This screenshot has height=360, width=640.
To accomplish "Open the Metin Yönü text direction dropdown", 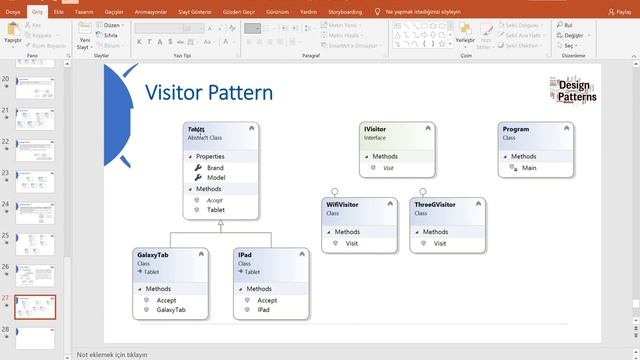I will [342, 25].
